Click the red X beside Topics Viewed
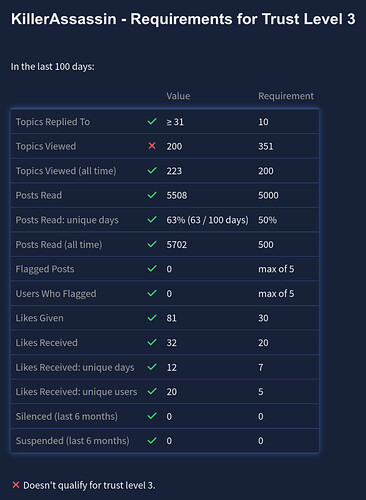The height and width of the screenshot is (500, 366). pos(152,146)
